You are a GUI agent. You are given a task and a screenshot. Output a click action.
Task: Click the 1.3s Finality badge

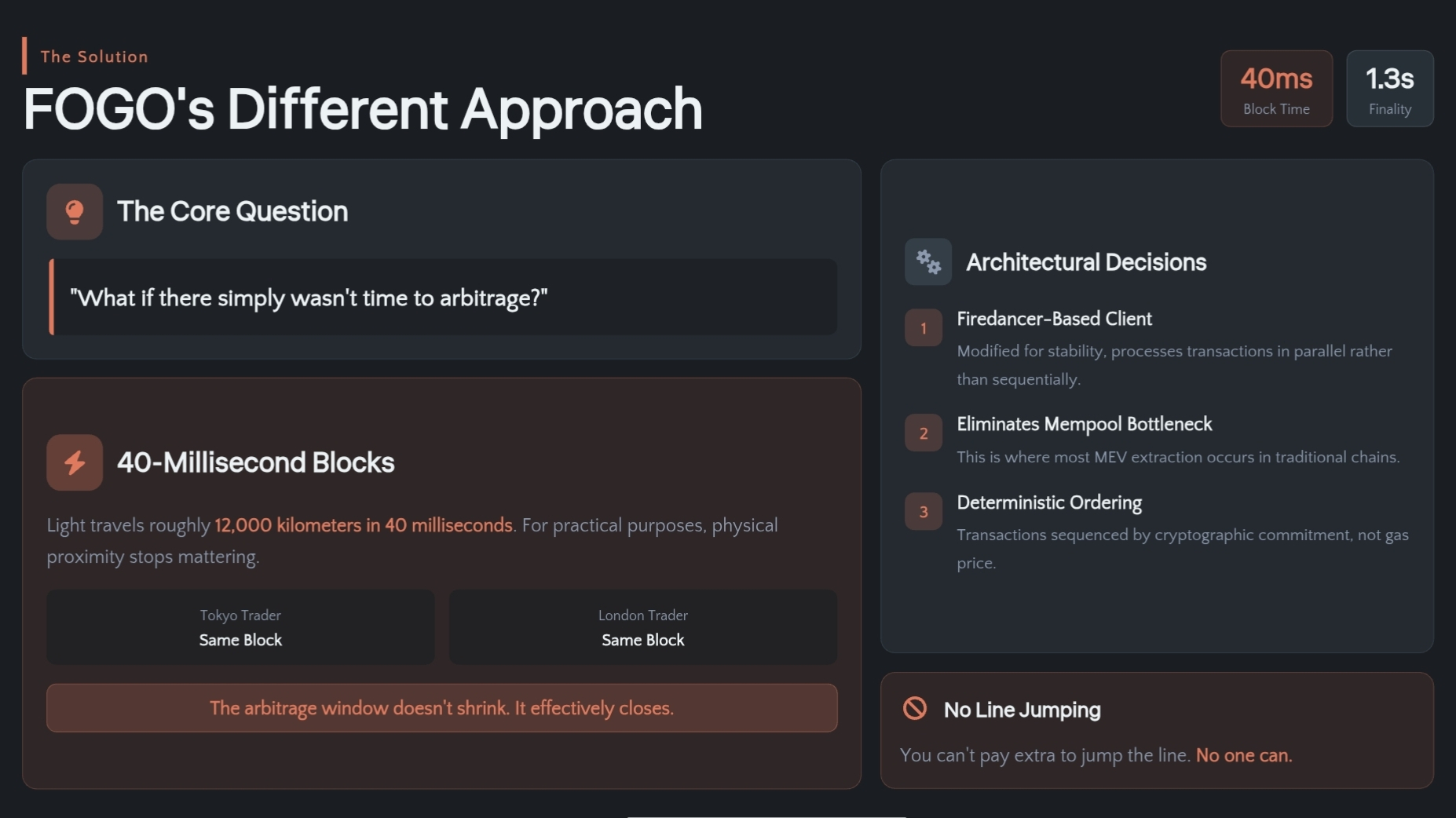pyautogui.click(x=1389, y=89)
